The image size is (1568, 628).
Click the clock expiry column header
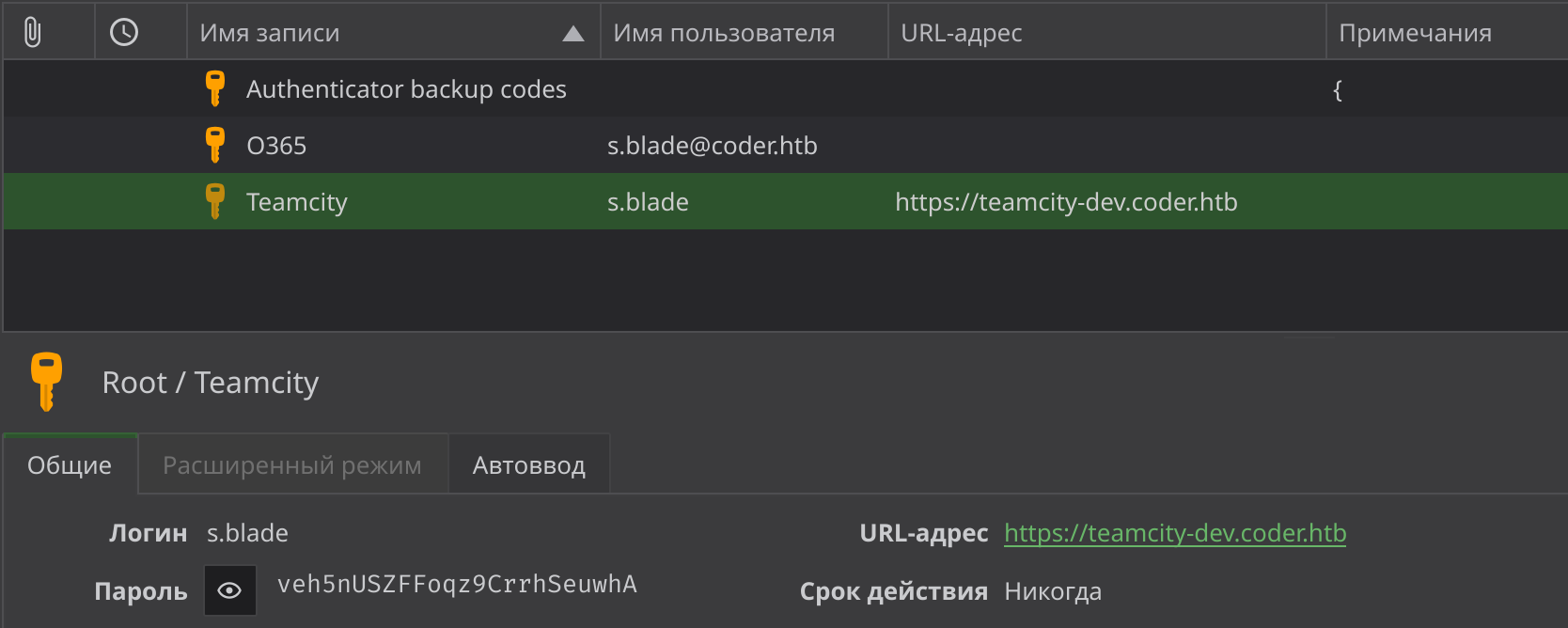(x=124, y=33)
